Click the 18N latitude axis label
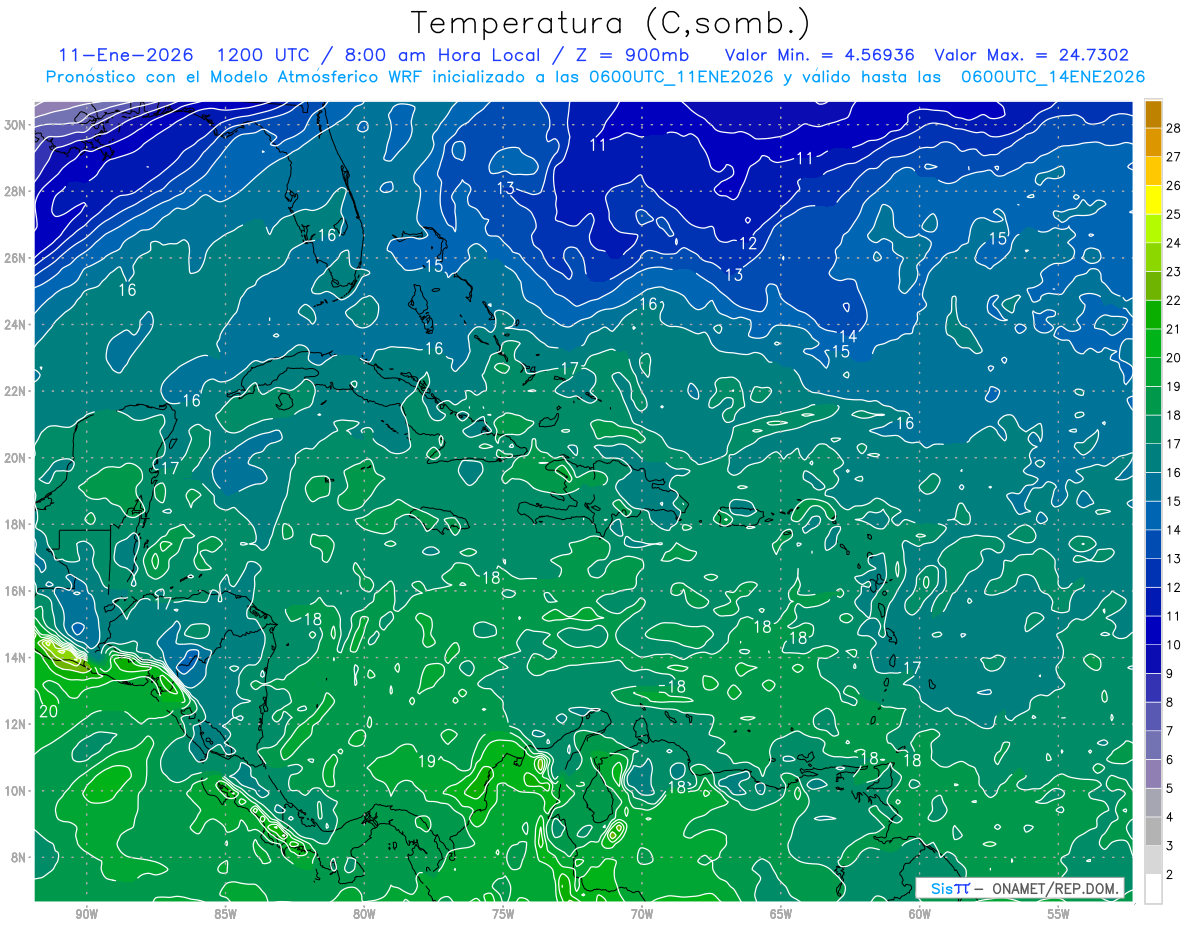The height and width of the screenshot is (927, 1200). (x=17, y=524)
